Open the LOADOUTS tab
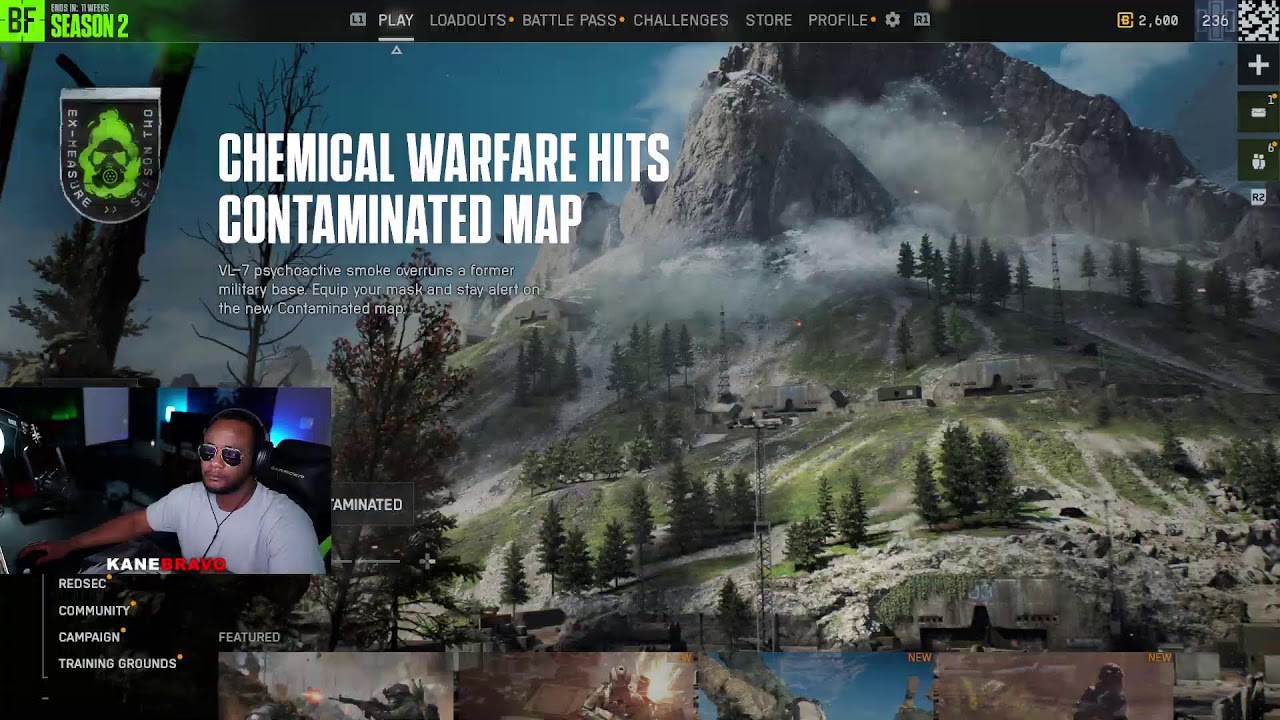The height and width of the screenshot is (720, 1280). (x=467, y=20)
